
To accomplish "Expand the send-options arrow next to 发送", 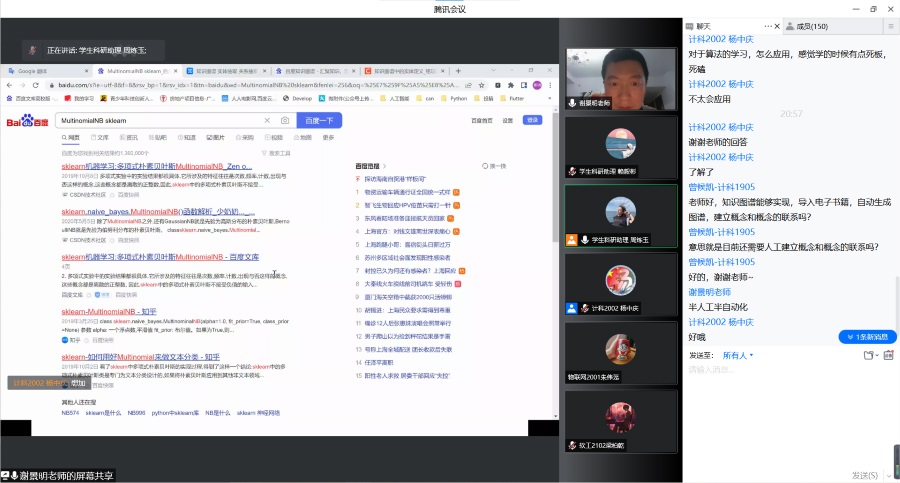I will point(889,475).
